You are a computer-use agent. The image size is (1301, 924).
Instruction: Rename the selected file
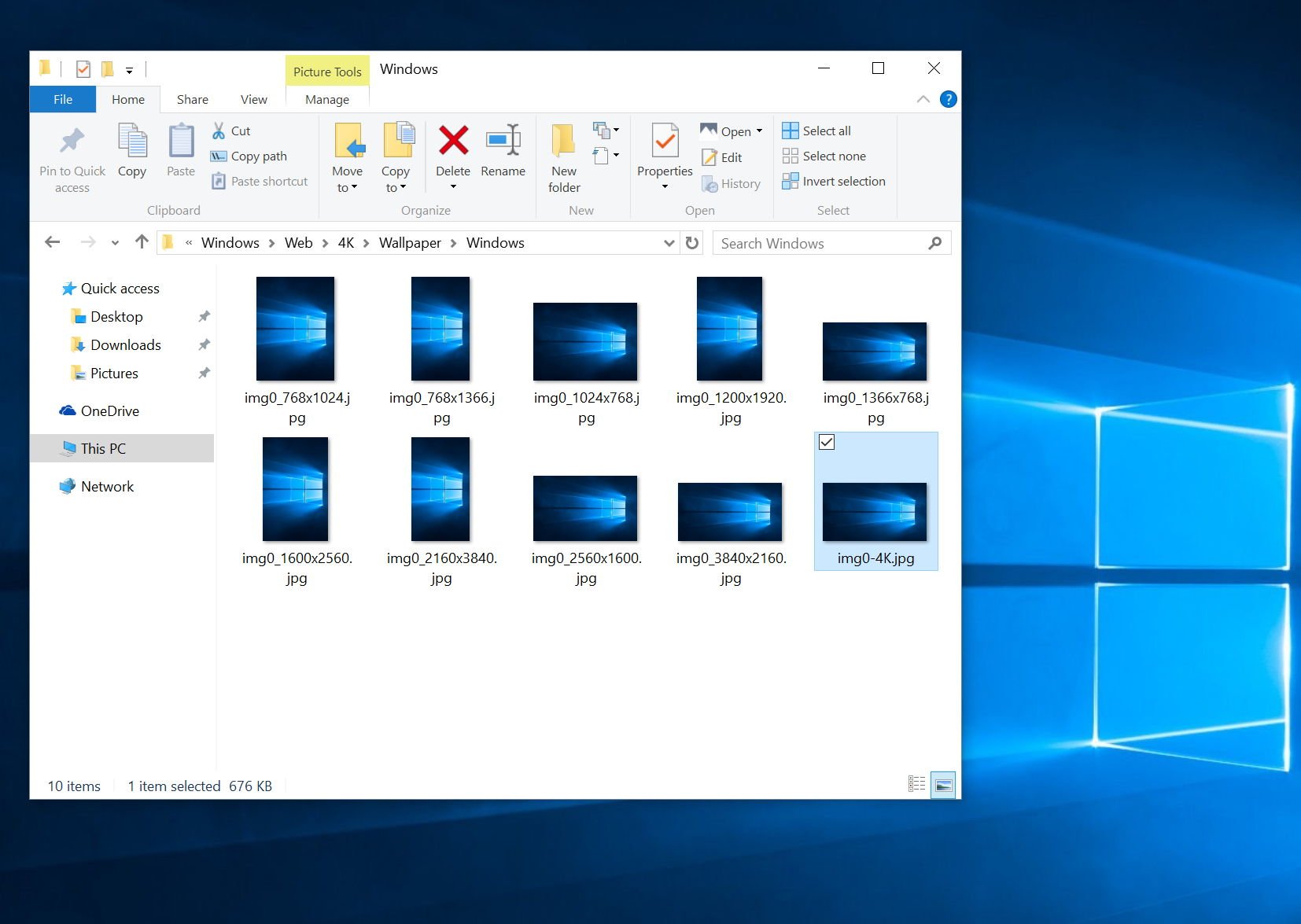point(503,151)
